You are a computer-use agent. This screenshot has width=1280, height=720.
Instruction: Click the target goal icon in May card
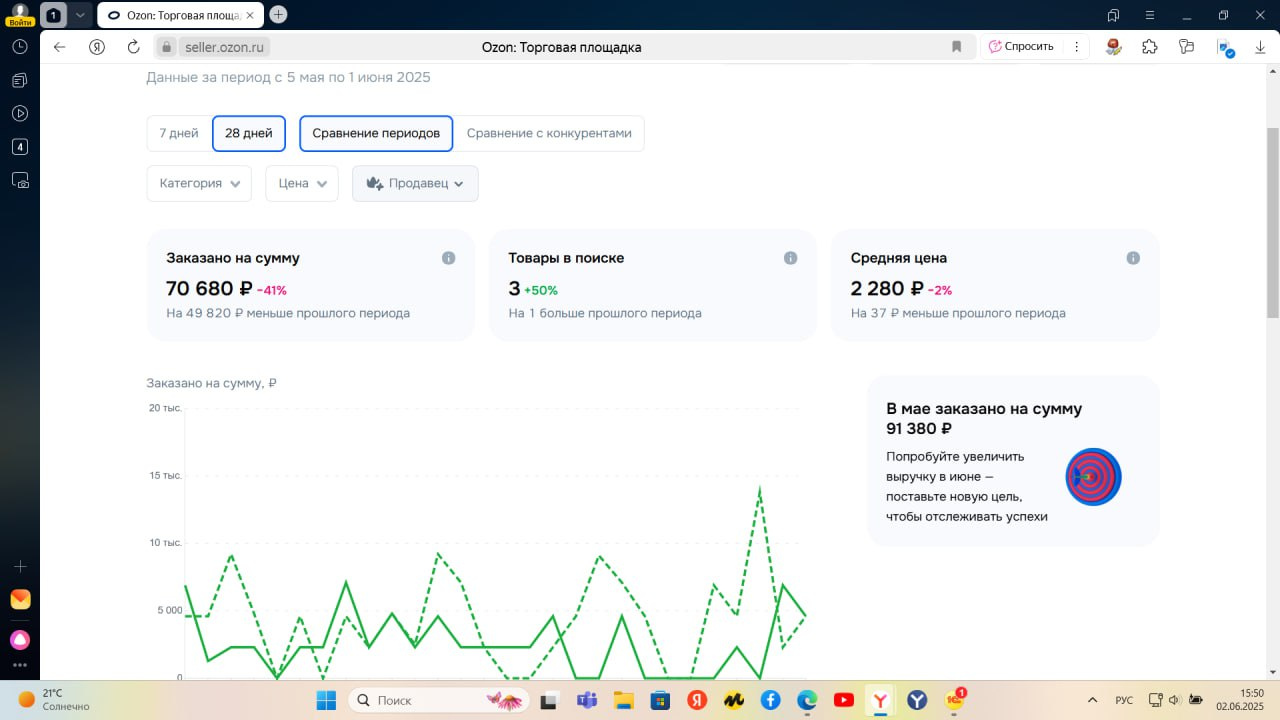click(x=1093, y=477)
